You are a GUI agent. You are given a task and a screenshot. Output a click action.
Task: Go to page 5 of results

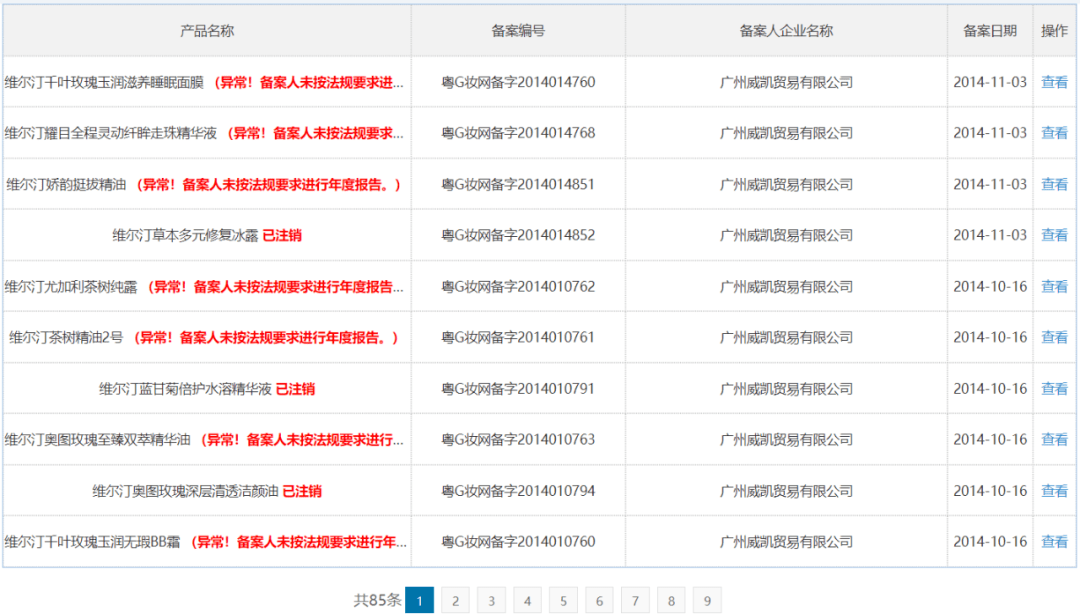563,600
